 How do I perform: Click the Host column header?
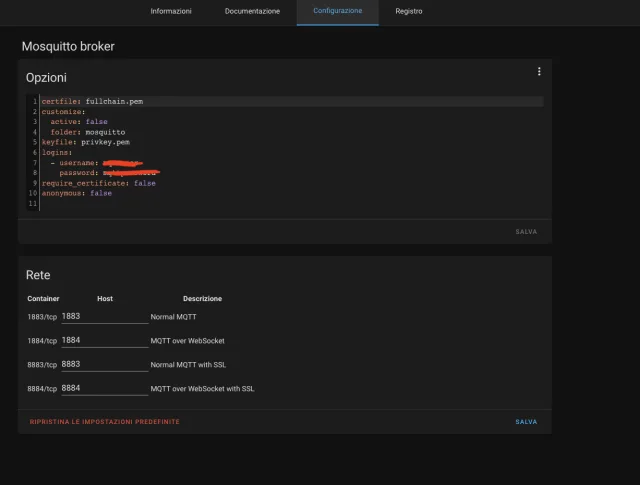105,298
